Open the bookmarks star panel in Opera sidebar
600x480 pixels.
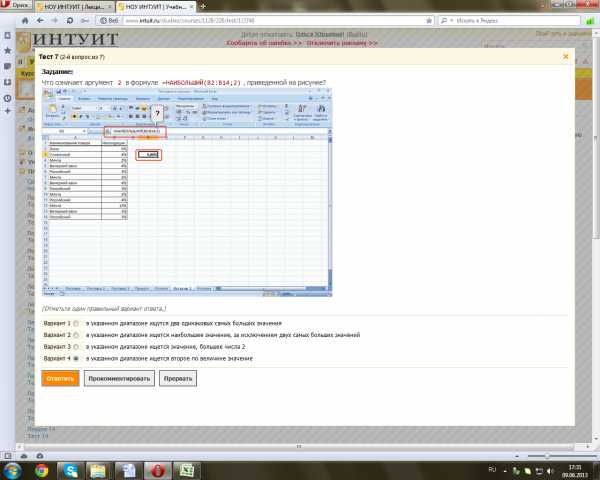tap(7, 51)
